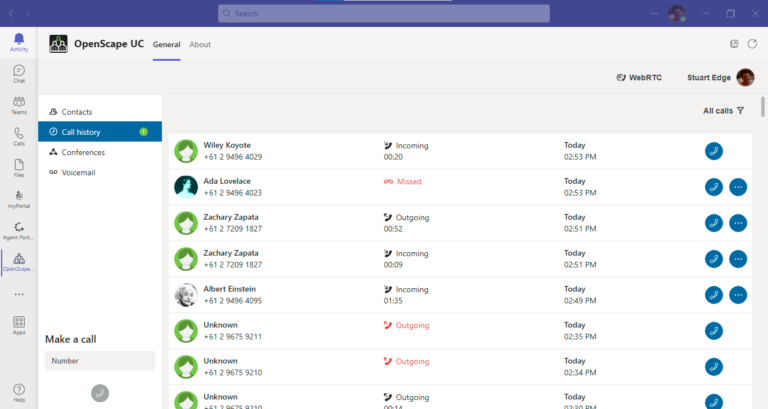Open the All calls filter
The height and width of the screenshot is (409, 768).
[723, 111]
